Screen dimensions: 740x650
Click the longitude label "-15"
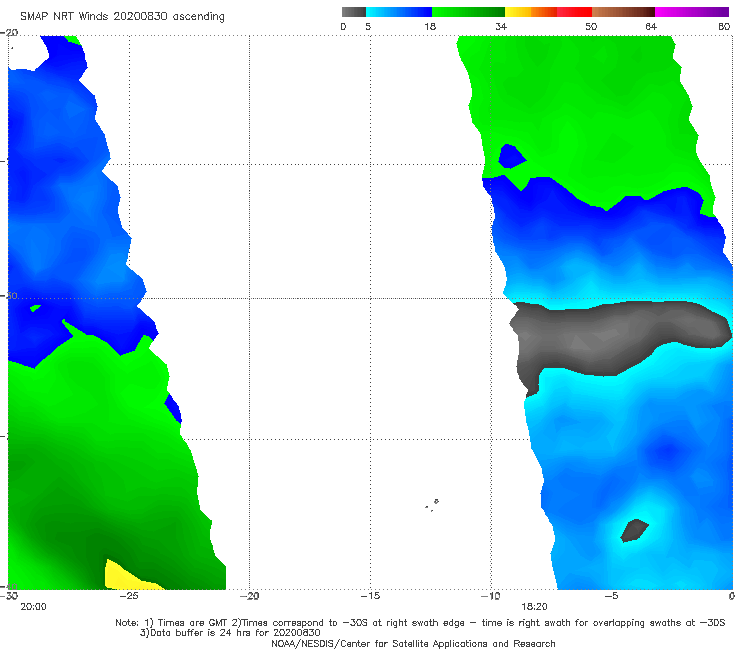click(370, 596)
